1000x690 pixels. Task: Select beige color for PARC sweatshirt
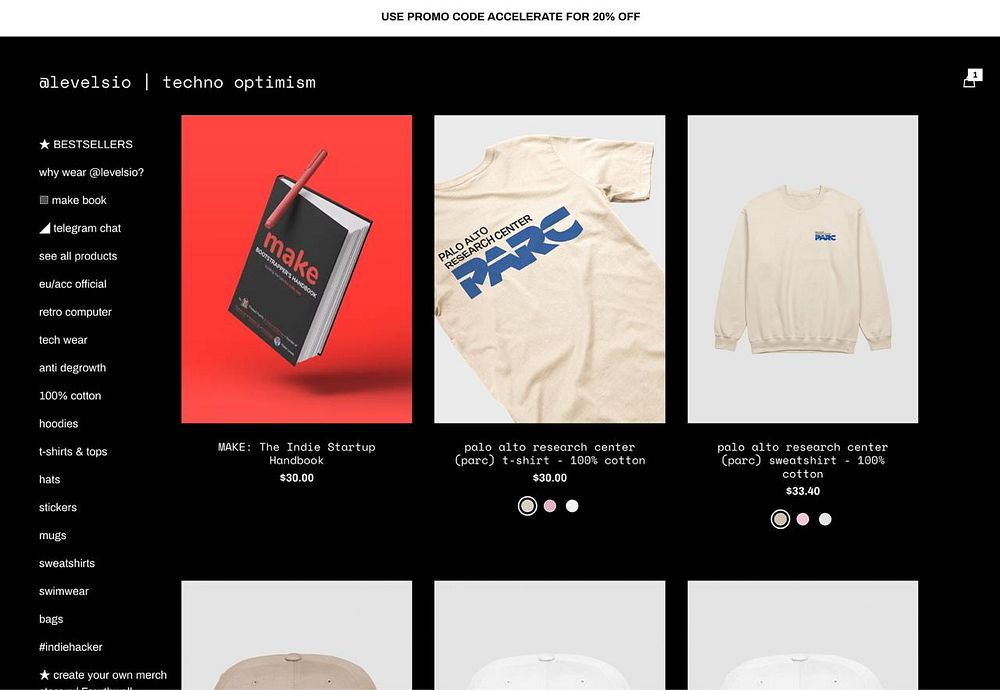coord(781,520)
